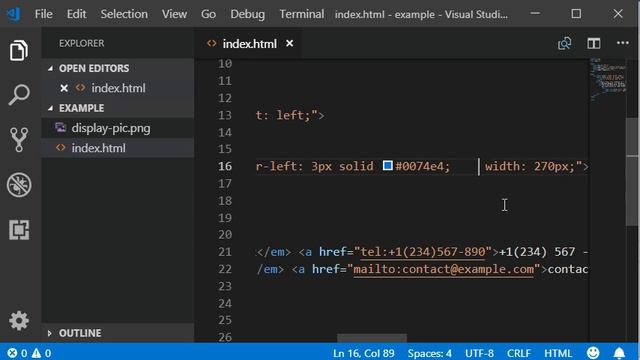Close index.html in Open Editors list
640x360 pixels.
pyautogui.click(x=64, y=88)
